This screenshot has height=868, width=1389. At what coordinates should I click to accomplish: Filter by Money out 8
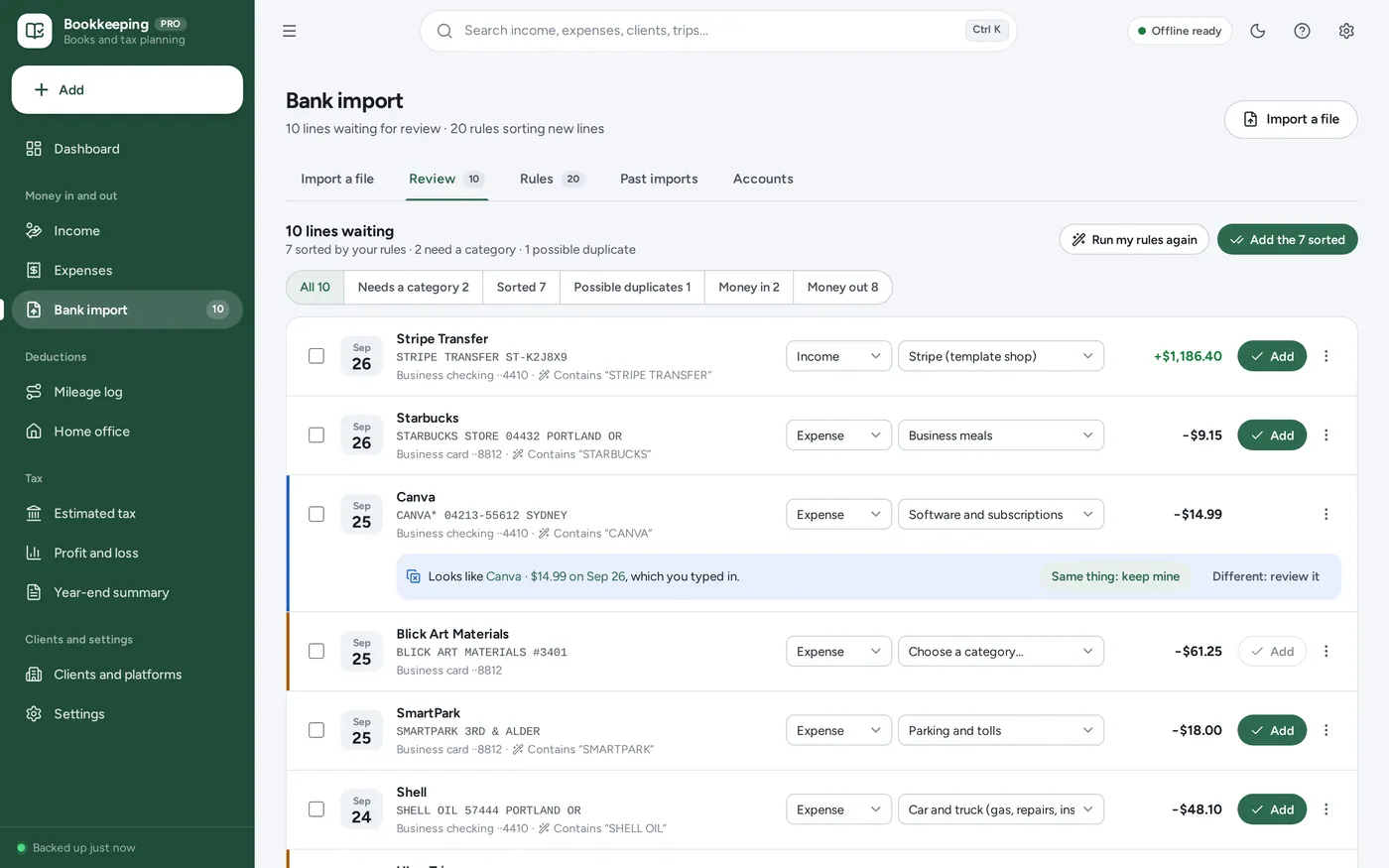[x=842, y=288]
